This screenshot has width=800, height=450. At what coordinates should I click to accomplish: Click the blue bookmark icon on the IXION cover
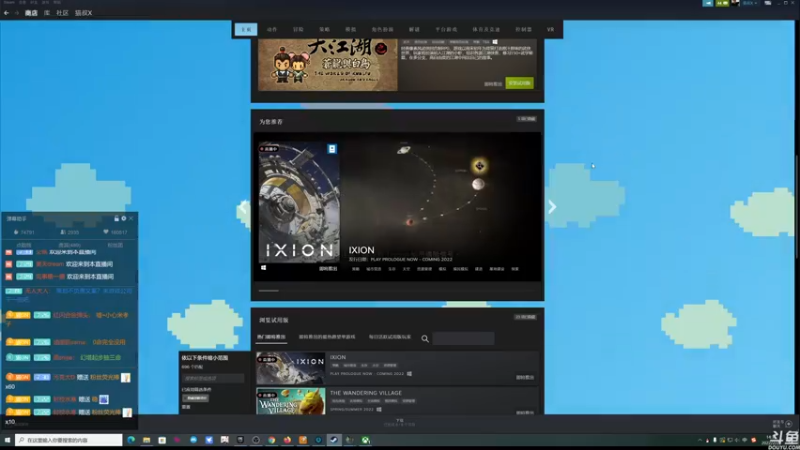(332, 148)
